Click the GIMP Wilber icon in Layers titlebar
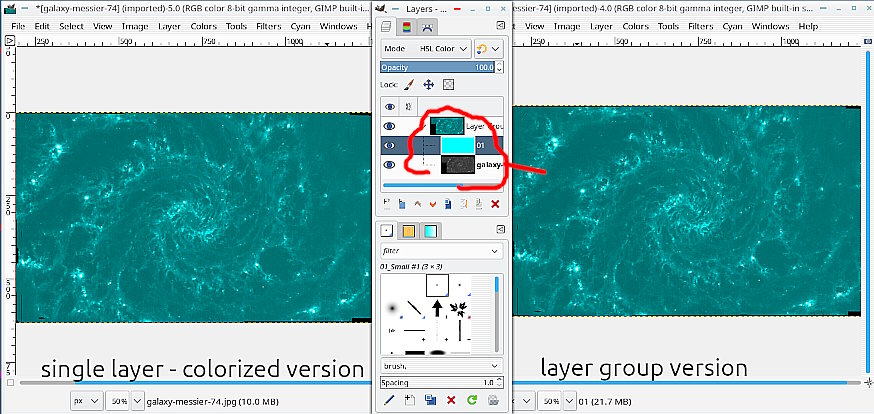 381,9
